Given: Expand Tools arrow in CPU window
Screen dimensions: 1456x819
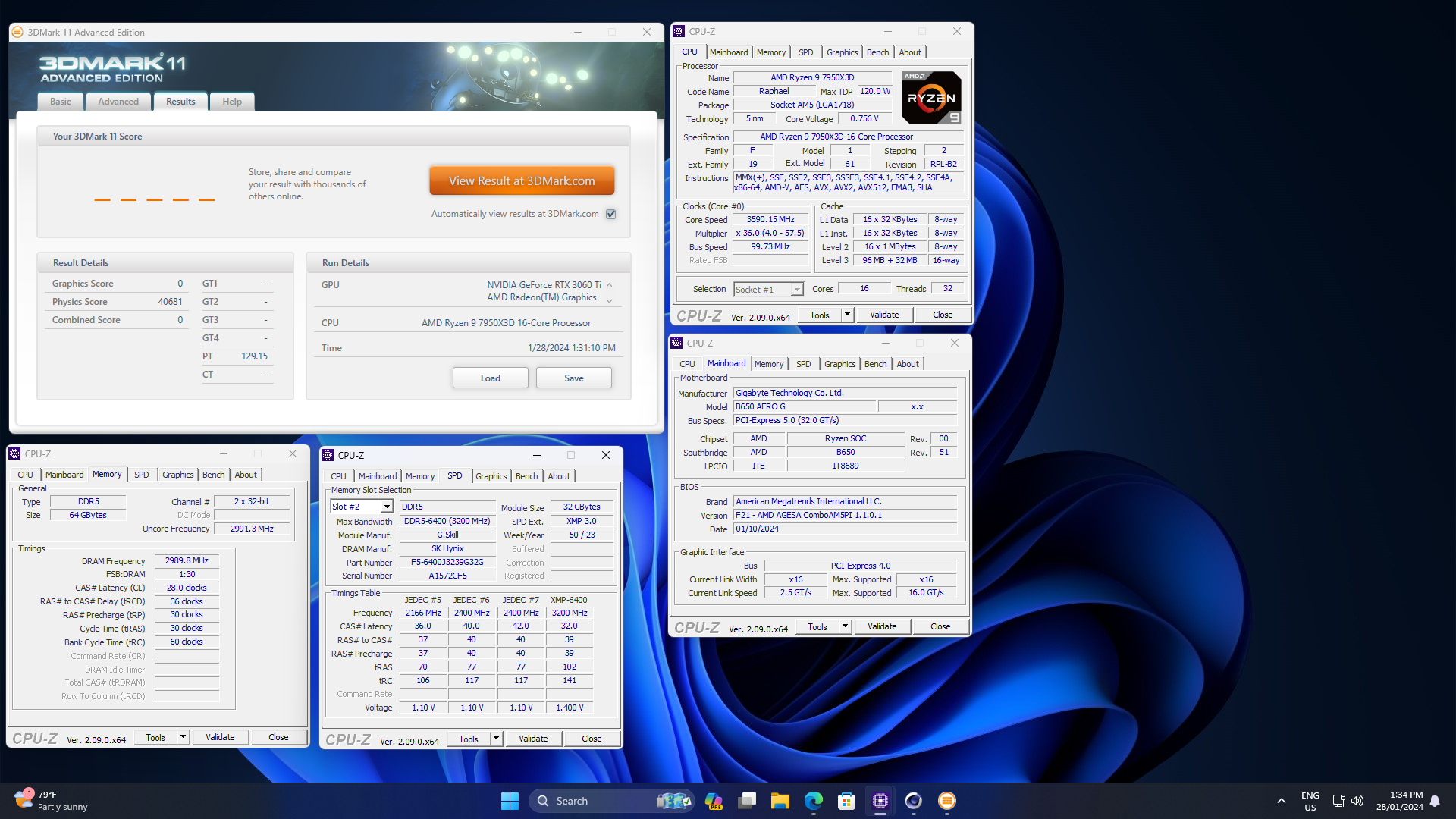Looking at the screenshot, I should pyautogui.click(x=847, y=315).
